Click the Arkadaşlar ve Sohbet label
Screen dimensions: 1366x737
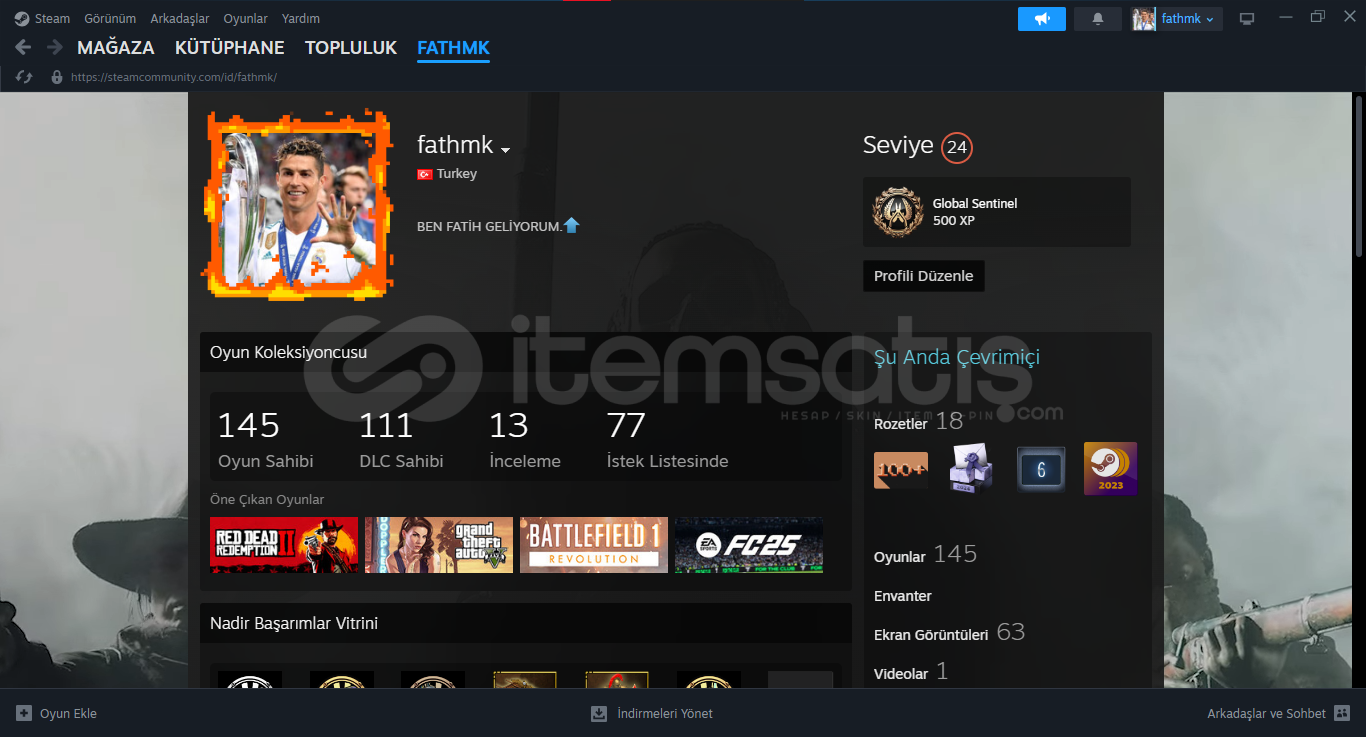1267,714
